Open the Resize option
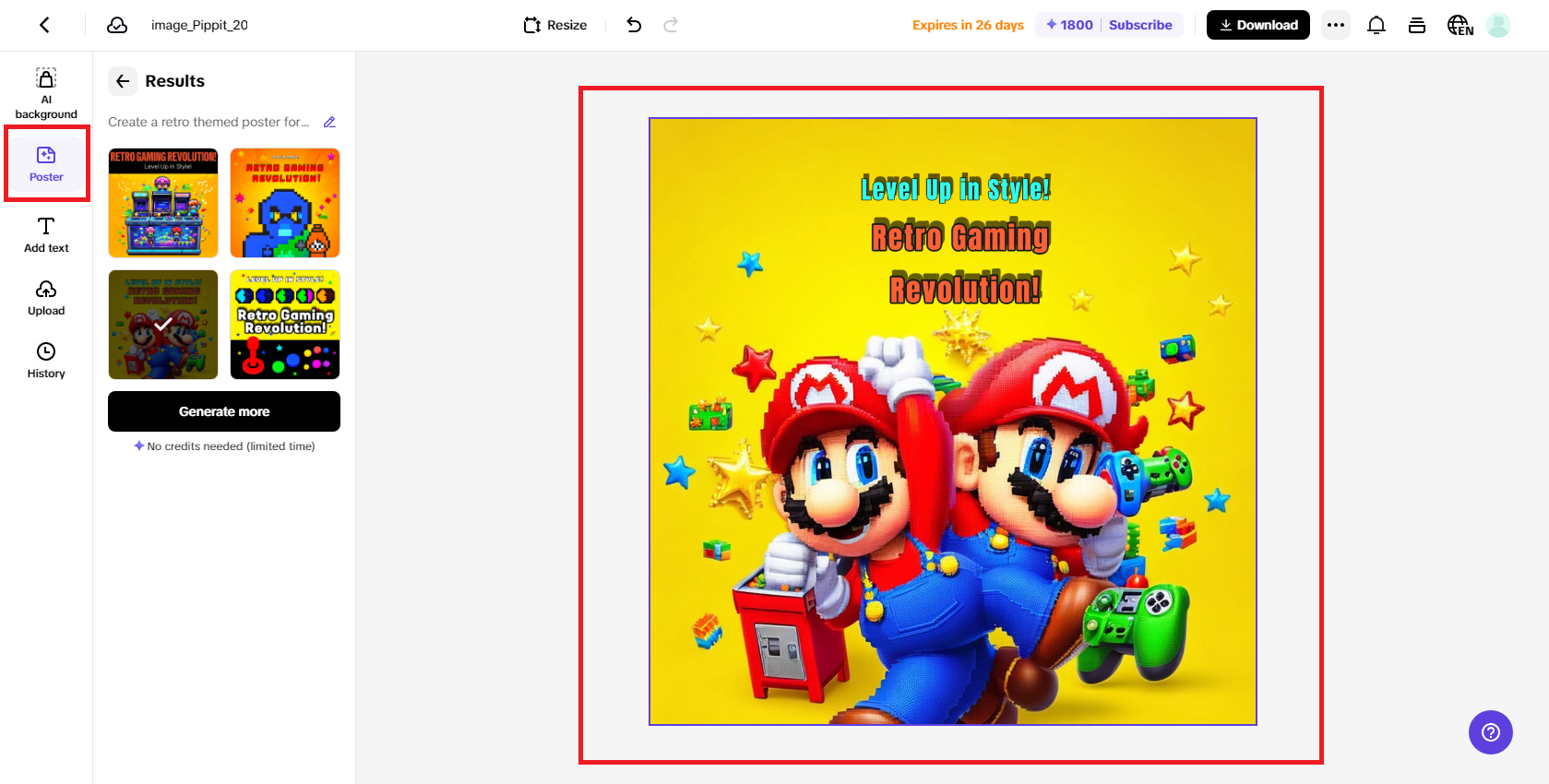This screenshot has width=1549, height=784. point(555,25)
